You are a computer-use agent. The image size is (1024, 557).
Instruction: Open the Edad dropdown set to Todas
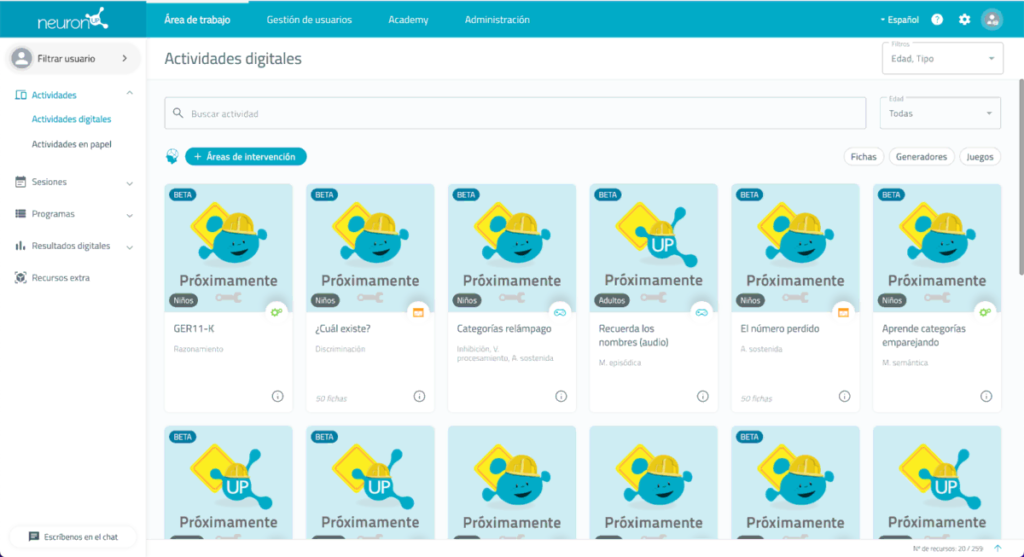point(940,113)
